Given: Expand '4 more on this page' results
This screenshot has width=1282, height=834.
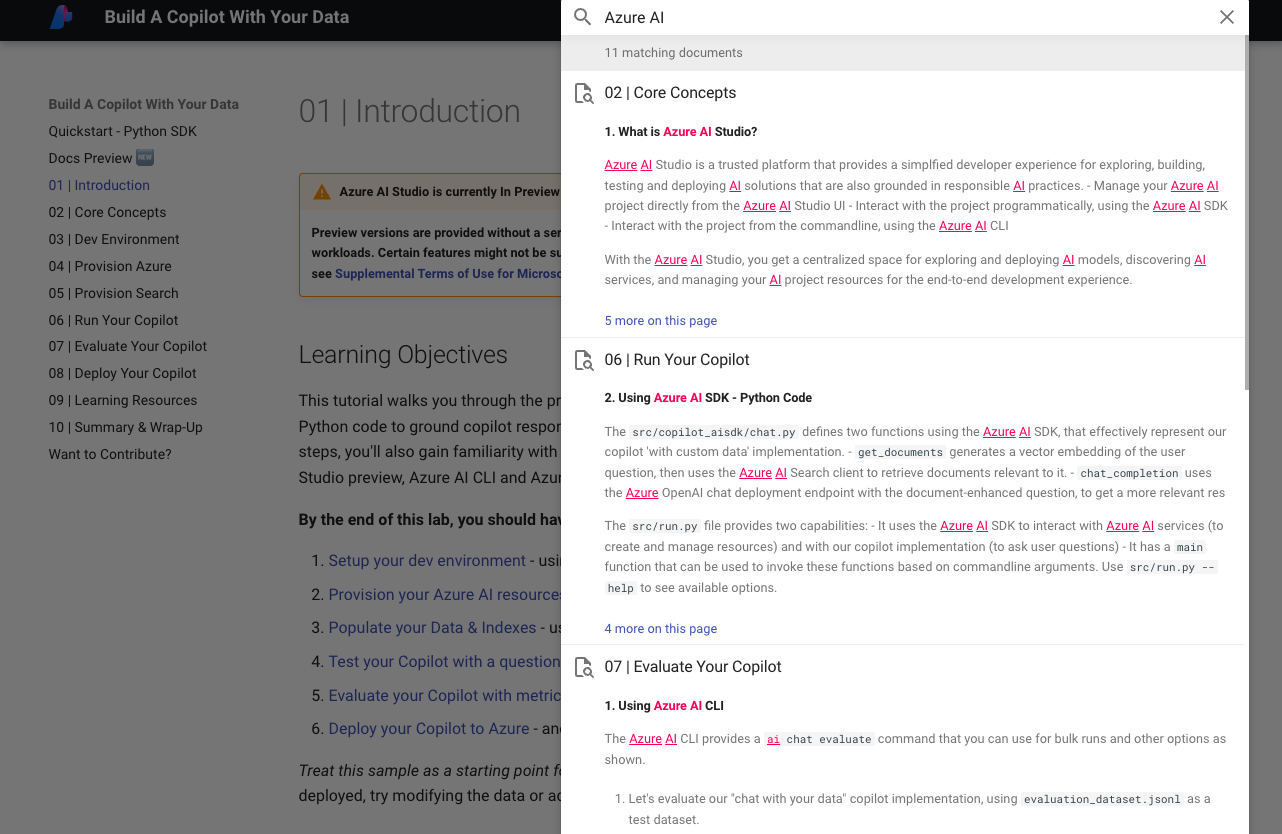Looking at the screenshot, I should (661, 629).
